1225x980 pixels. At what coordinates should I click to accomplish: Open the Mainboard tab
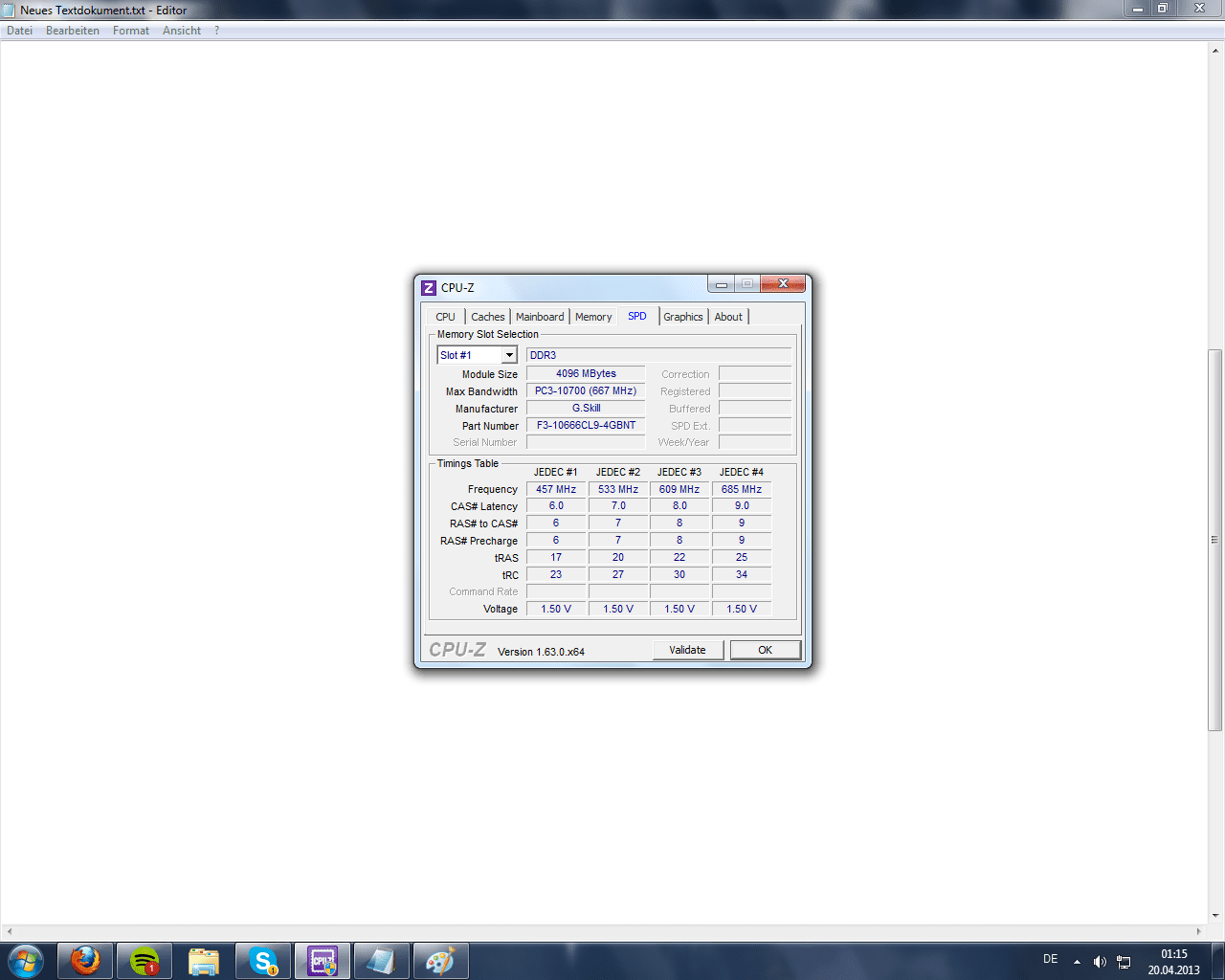coord(540,317)
